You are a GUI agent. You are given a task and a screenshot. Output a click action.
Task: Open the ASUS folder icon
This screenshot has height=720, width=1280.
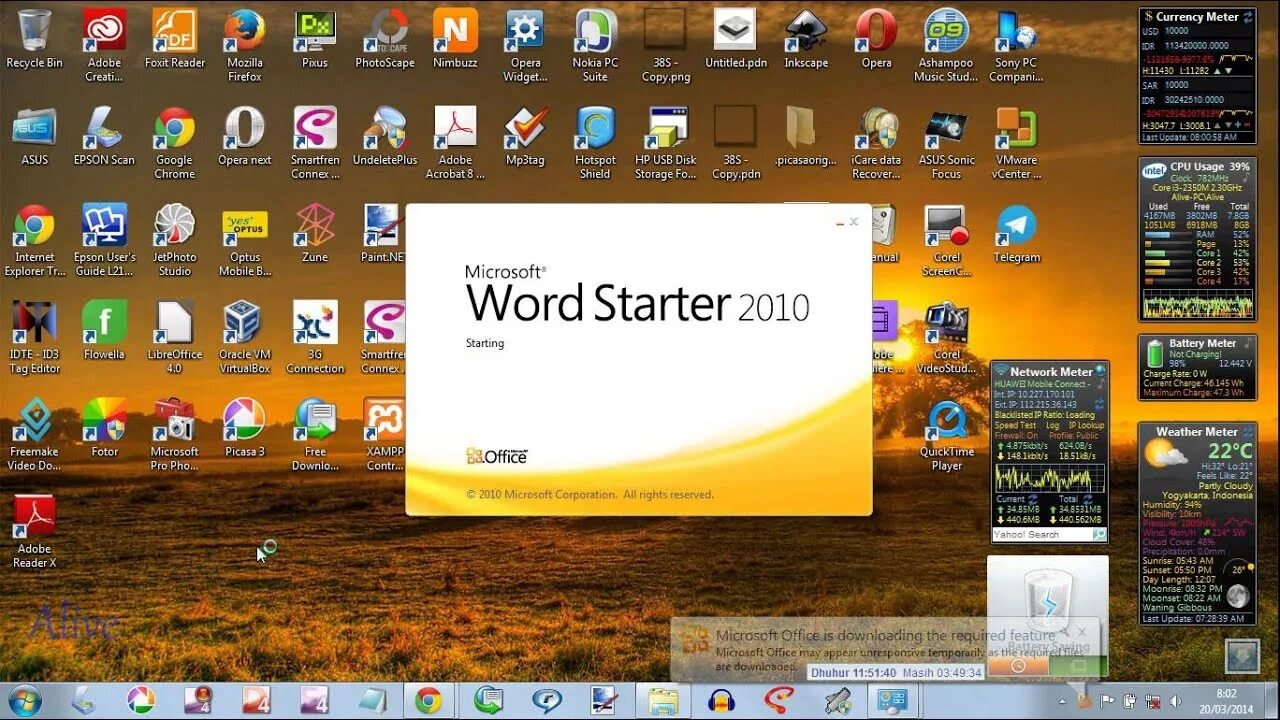pyautogui.click(x=34, y=137)
